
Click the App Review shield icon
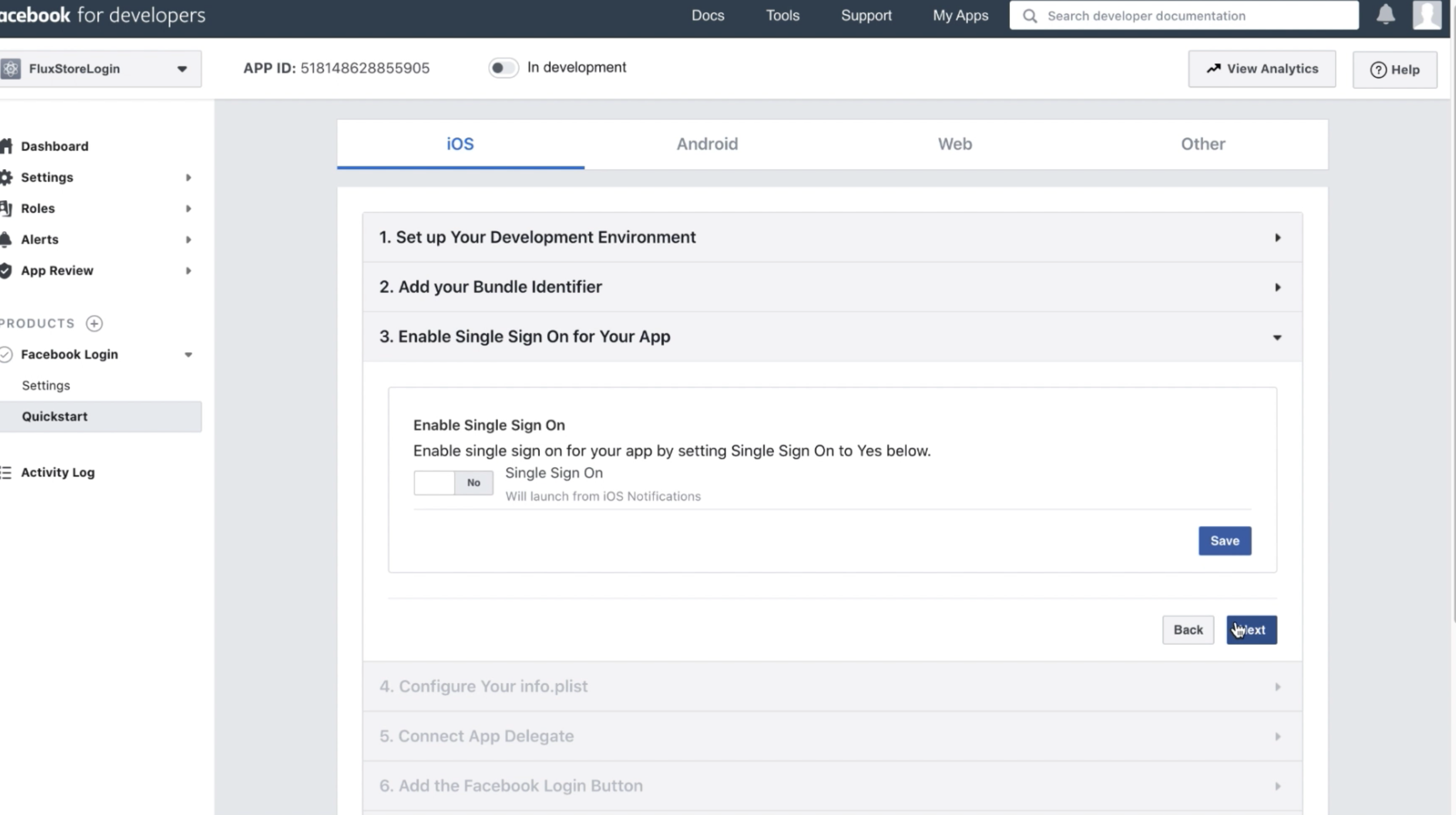pos(6,270)
